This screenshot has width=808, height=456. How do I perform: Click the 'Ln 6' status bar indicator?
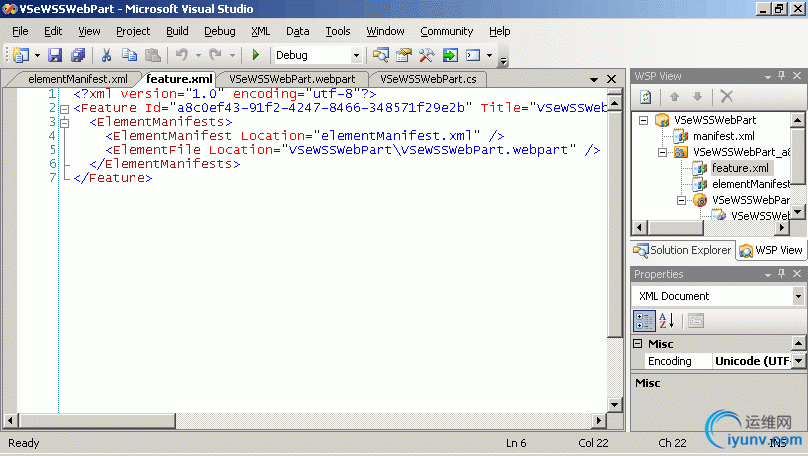tap(516, 443)
